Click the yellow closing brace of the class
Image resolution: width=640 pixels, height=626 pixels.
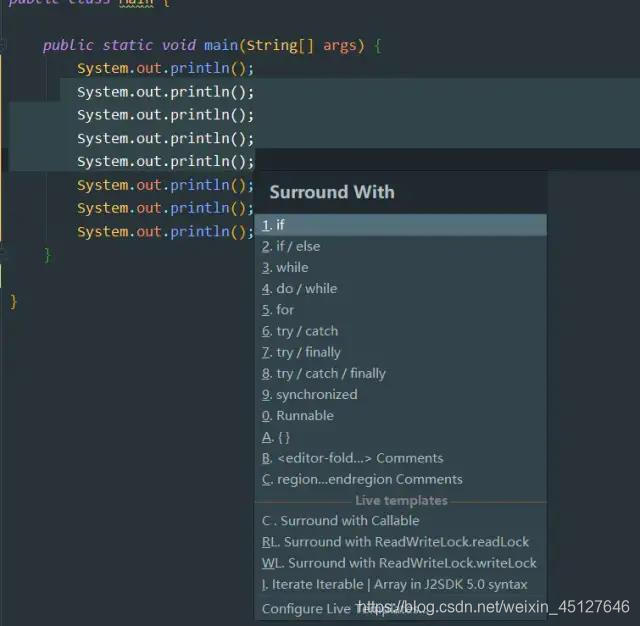(x=13, y=302)
